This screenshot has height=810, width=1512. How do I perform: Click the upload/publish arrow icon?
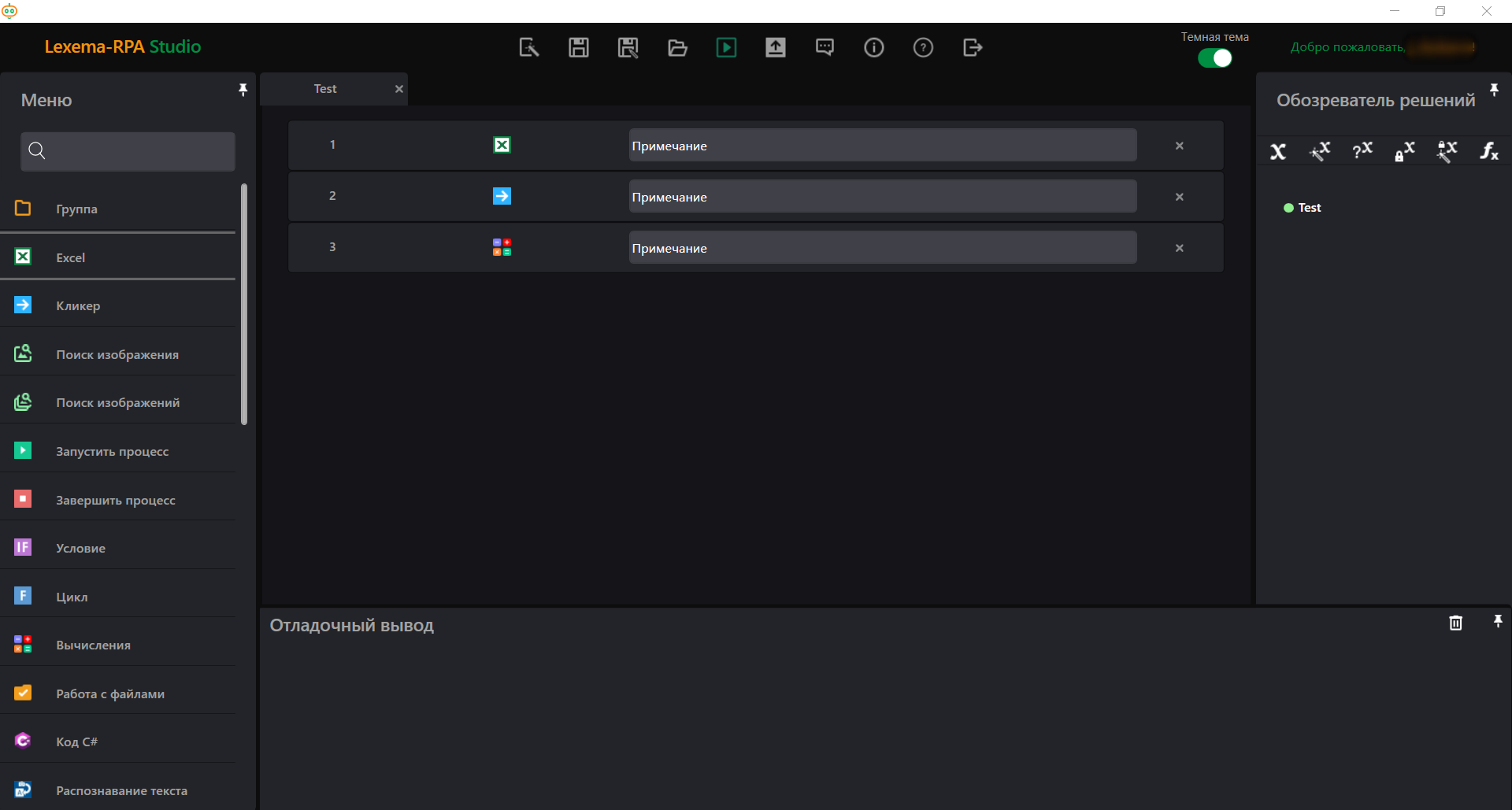click(x=776, y=47)
